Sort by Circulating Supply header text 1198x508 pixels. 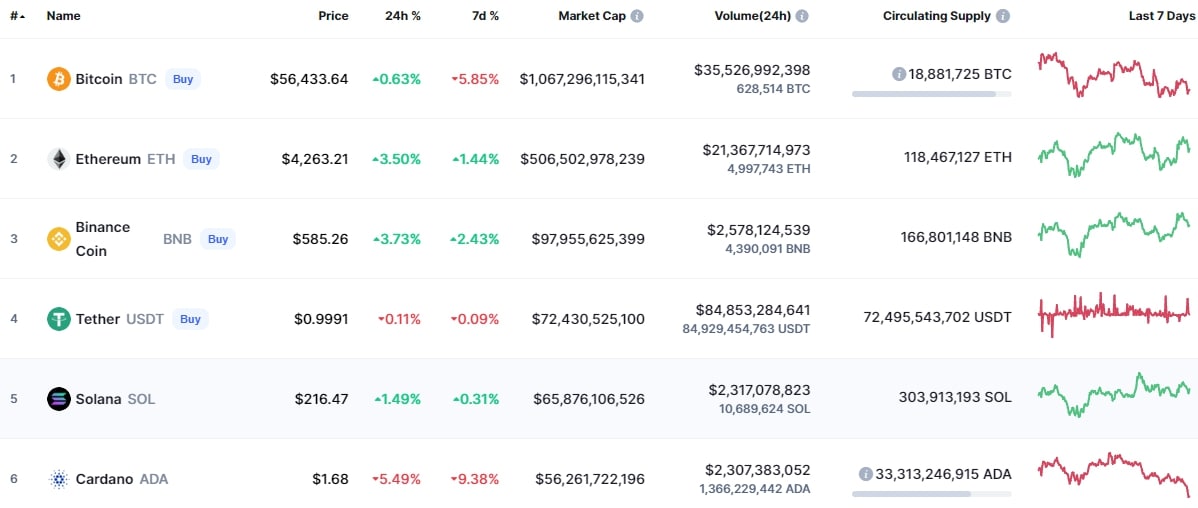[937, 15]
